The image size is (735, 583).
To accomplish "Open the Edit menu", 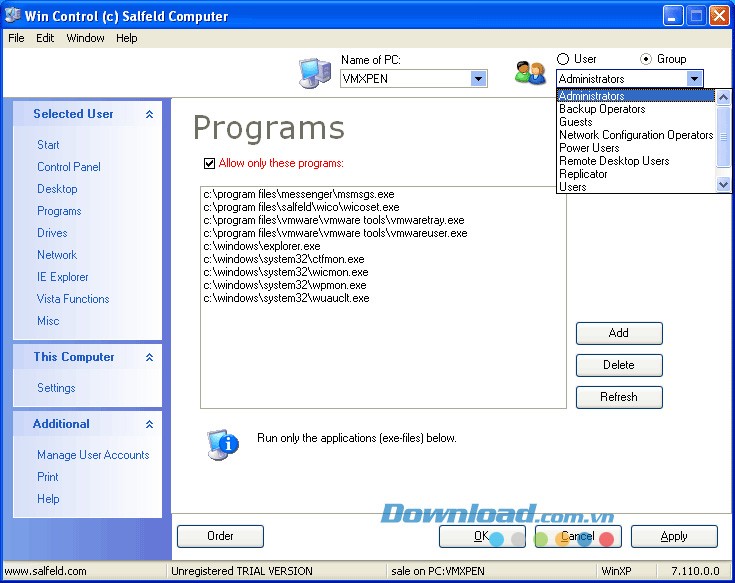I will coord(45,38).
